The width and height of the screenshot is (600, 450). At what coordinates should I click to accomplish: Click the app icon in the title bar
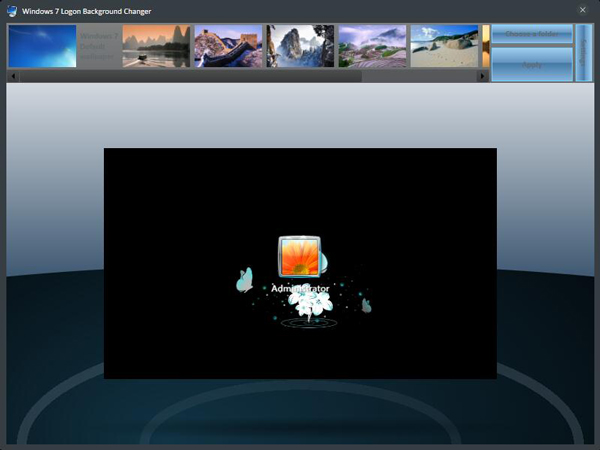[x=12, y=11]
